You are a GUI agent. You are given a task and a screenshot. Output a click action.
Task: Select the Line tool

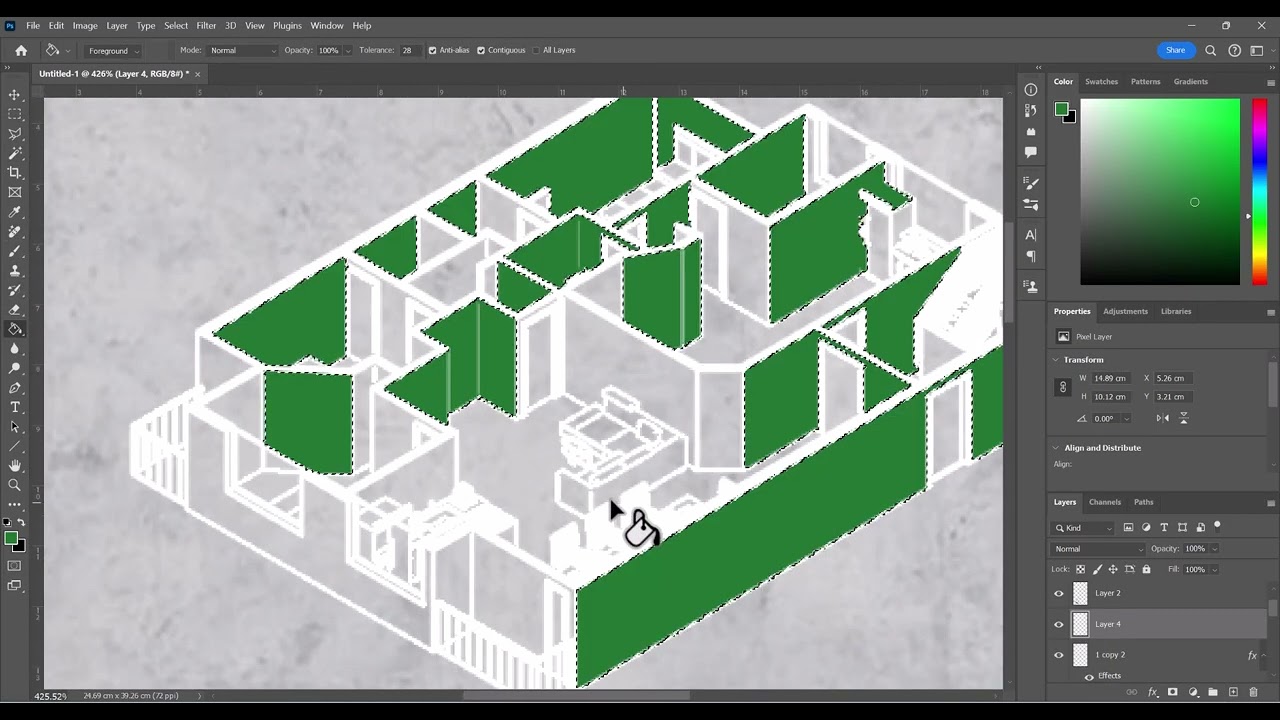pos(15,446)
